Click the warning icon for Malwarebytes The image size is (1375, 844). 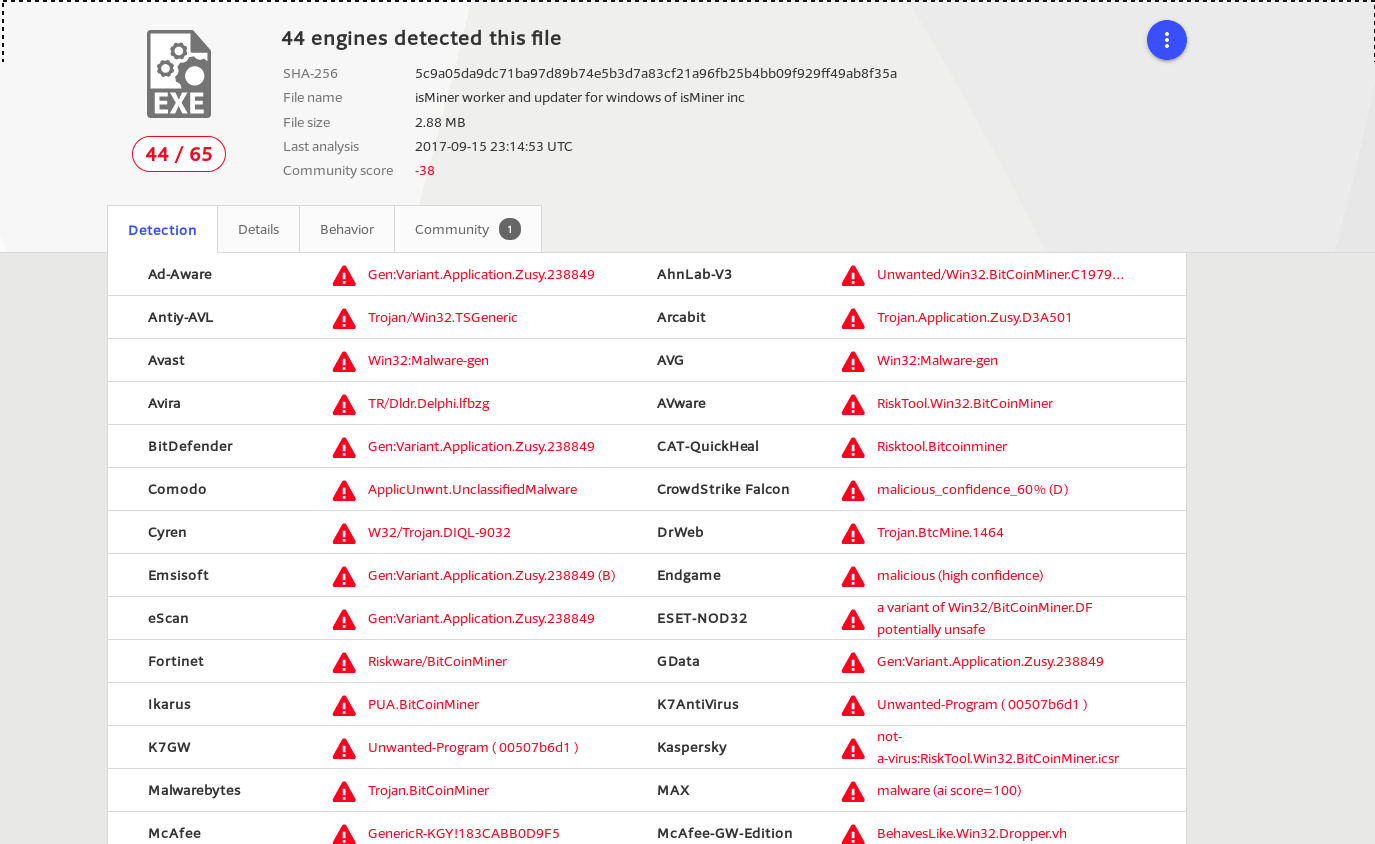click(x=344, y=791)
